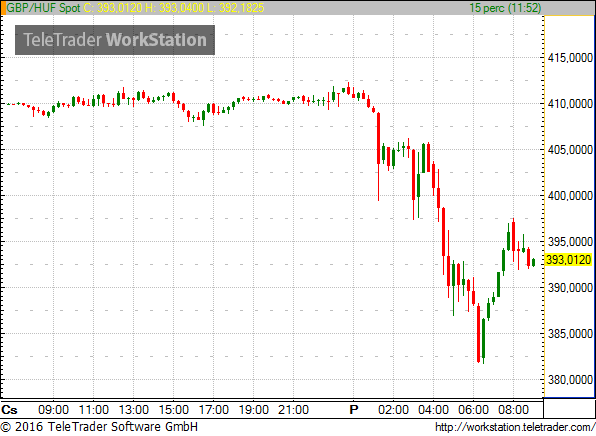Screen dimensions: 596x436
Task: Click the TeleTrader WorkStation watermark logo
Action: pyautogui.click(x=115, y=40)
